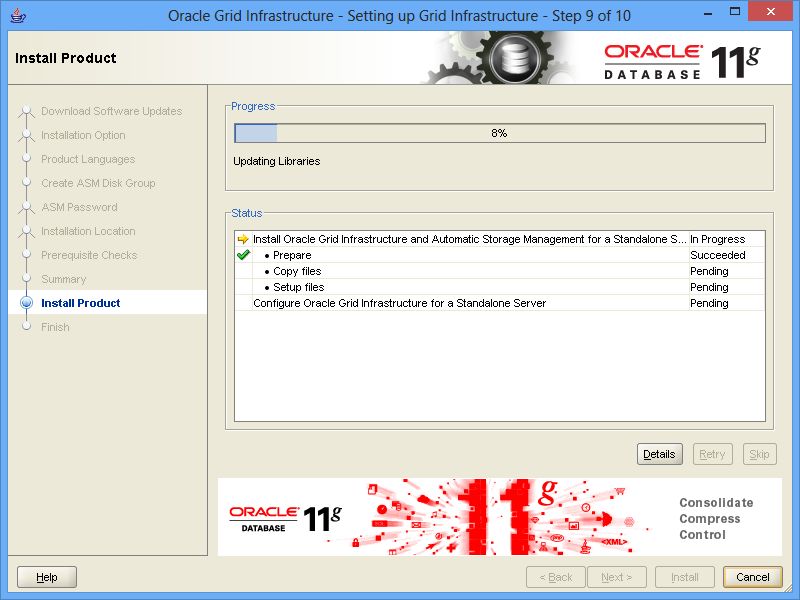The height and width of the screenshot is (600, 800).
Task: Select the Finish step
Action: pos(55,327)
